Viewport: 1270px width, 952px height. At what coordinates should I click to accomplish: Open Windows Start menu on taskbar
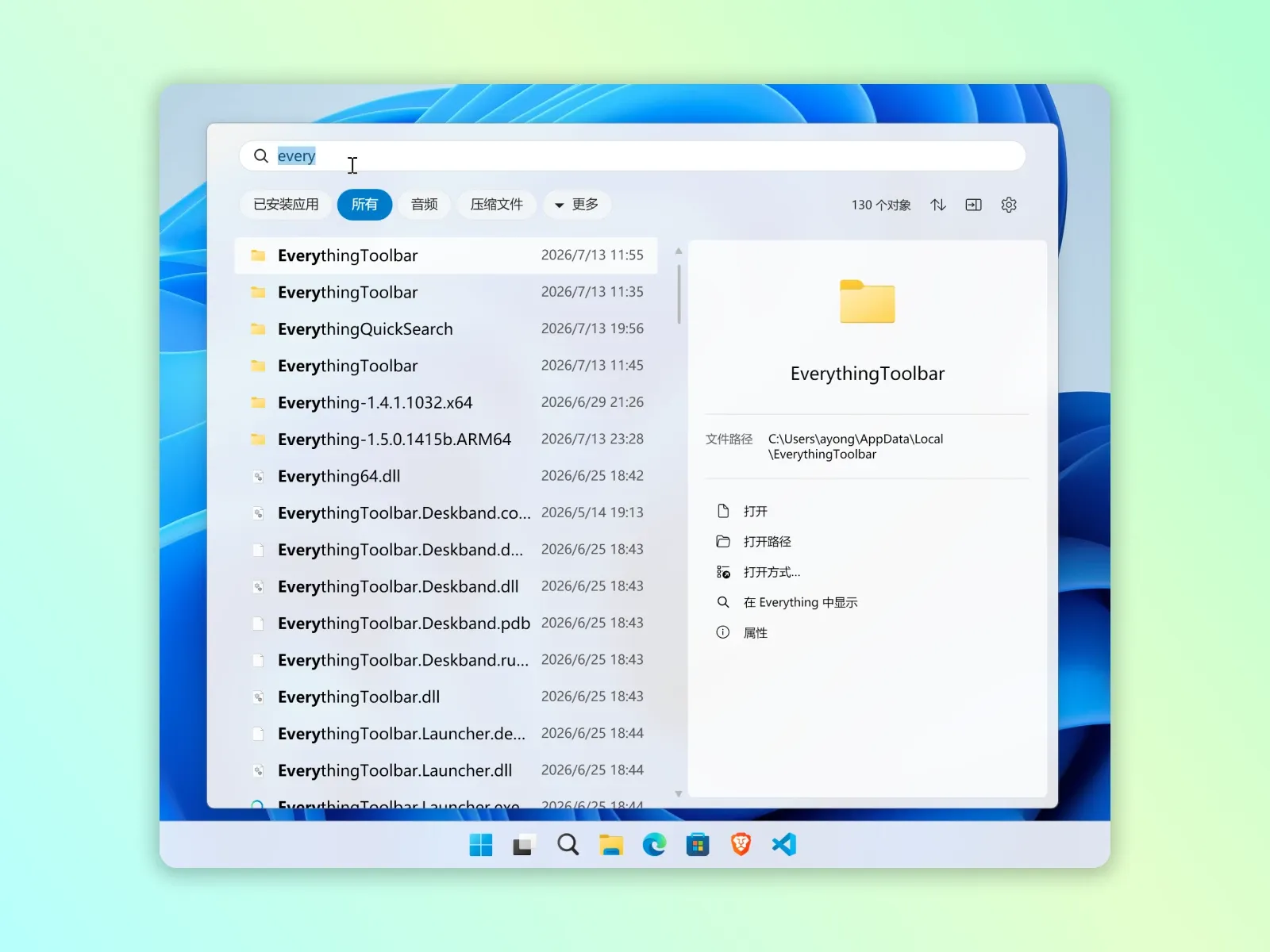481,845
